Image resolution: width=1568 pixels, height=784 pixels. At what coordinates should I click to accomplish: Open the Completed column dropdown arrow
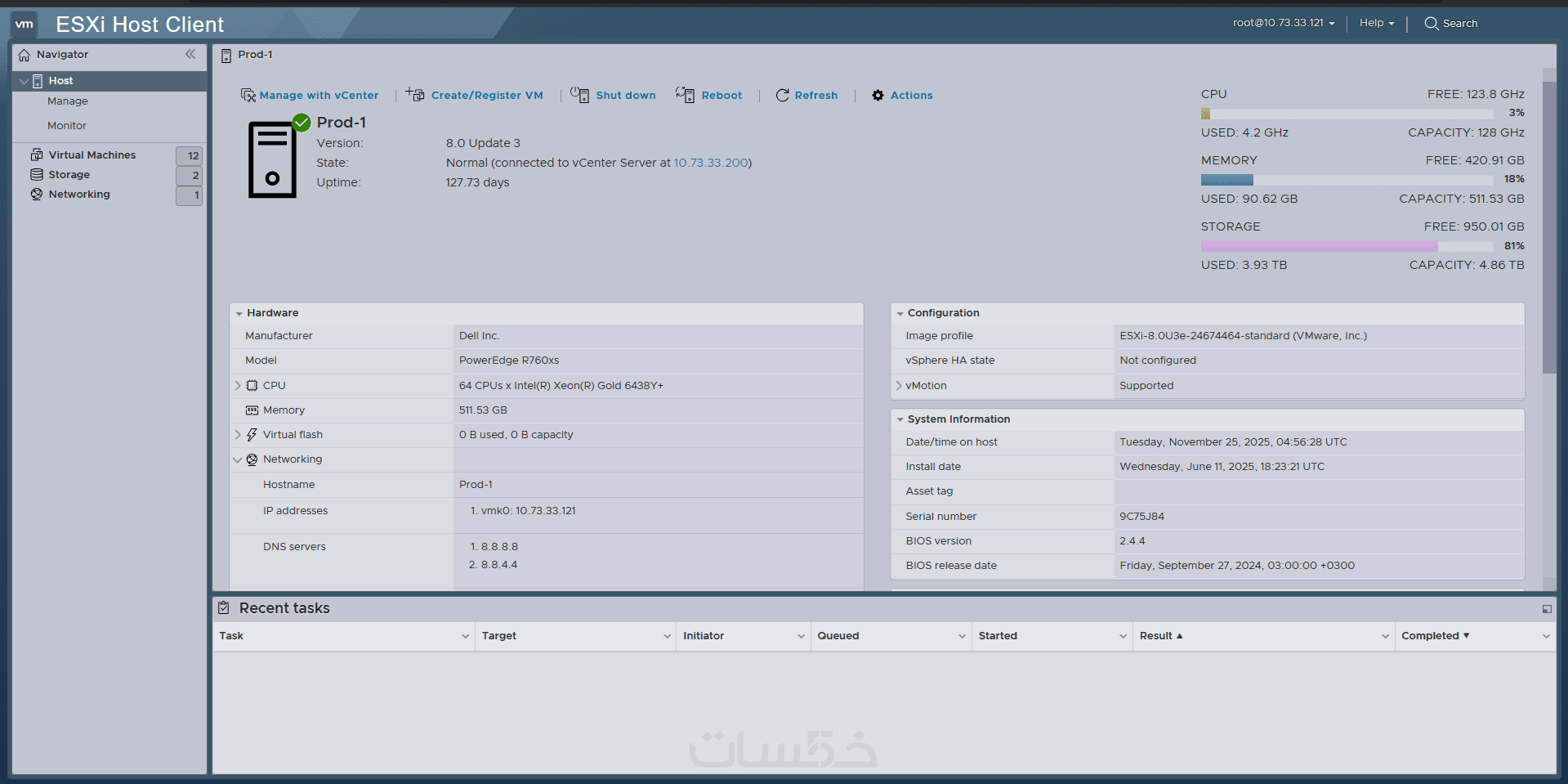[1546, 636]
